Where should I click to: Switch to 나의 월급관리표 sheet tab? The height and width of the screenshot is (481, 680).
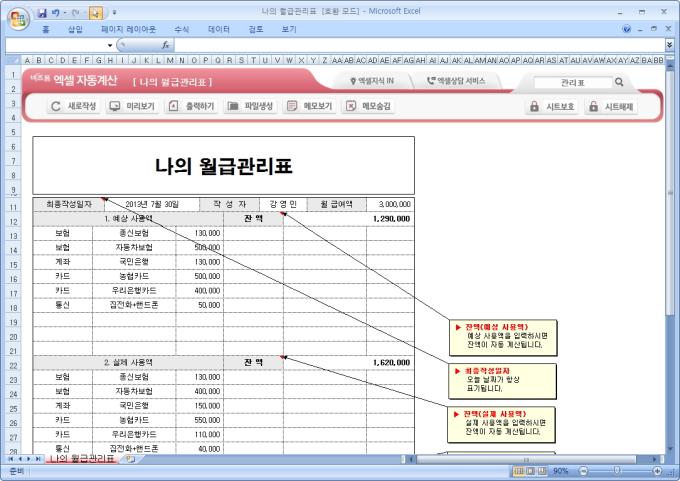[82, 458]
